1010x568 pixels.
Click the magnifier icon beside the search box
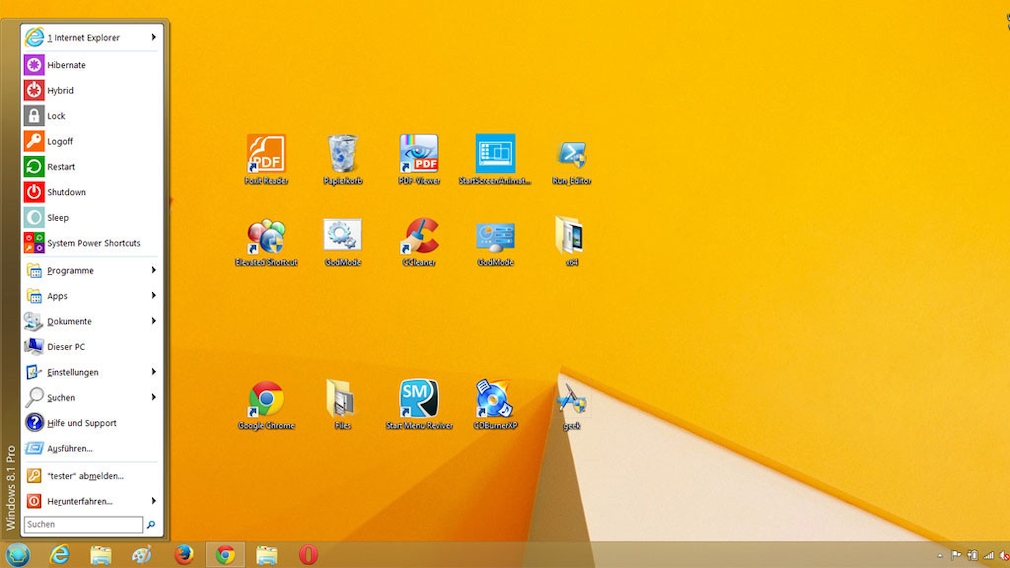coord(151,525)
